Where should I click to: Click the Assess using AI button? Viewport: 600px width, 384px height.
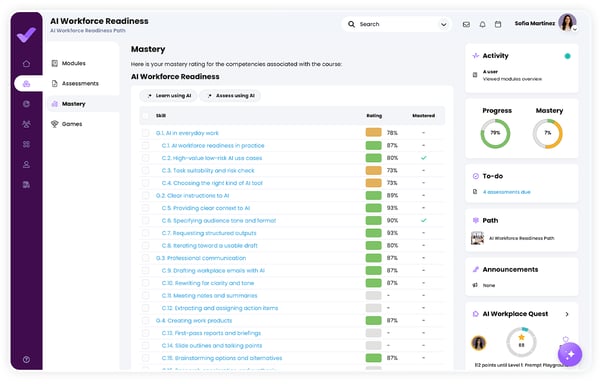pyautogui.click(x=231, y=96)
